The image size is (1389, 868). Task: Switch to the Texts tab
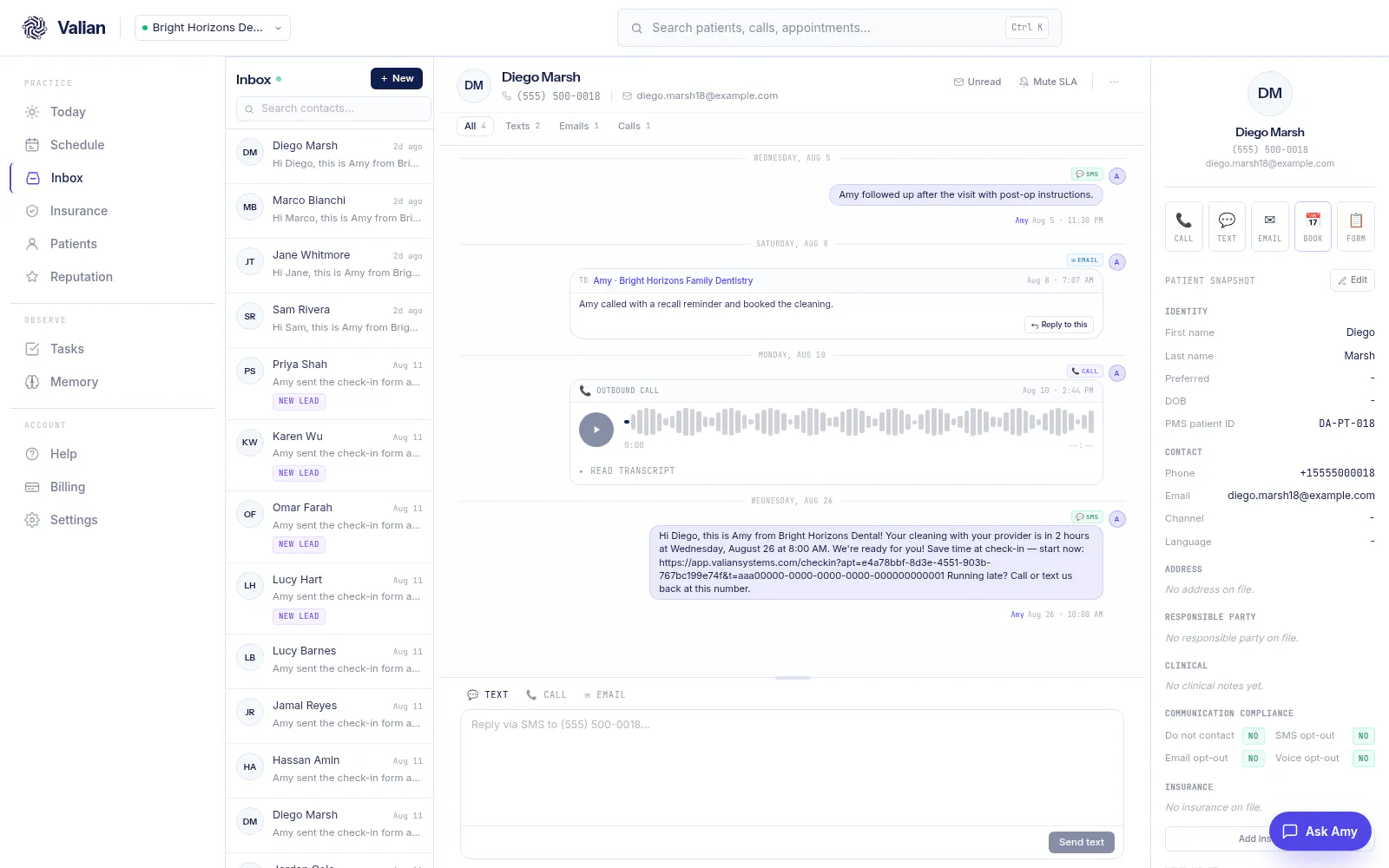[x=523, y=126]
